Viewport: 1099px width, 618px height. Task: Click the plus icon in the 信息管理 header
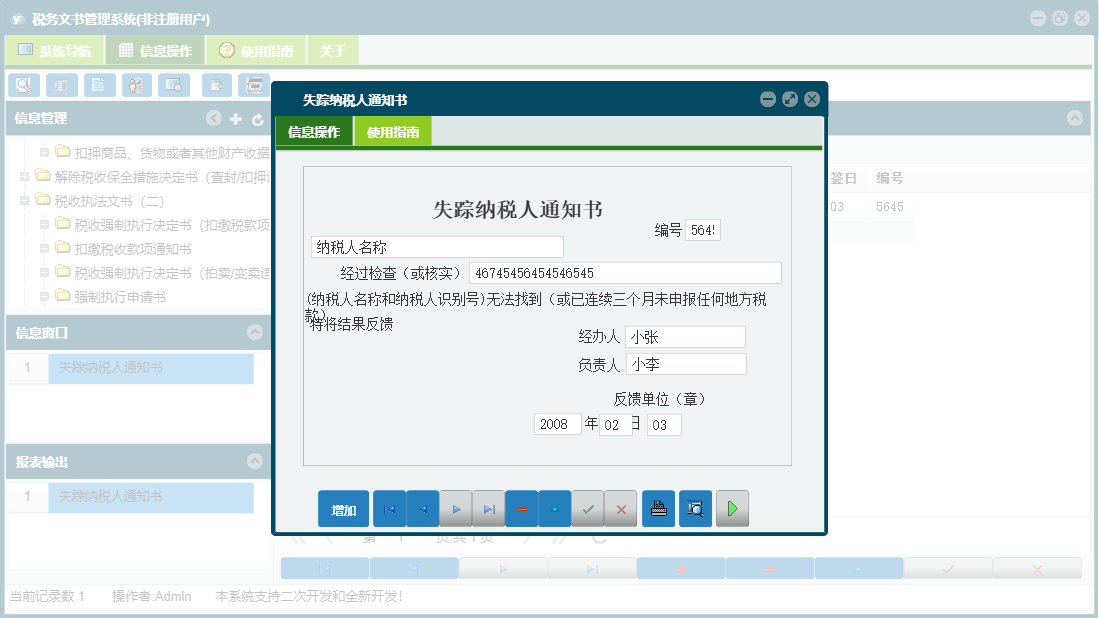pos(236,119)
